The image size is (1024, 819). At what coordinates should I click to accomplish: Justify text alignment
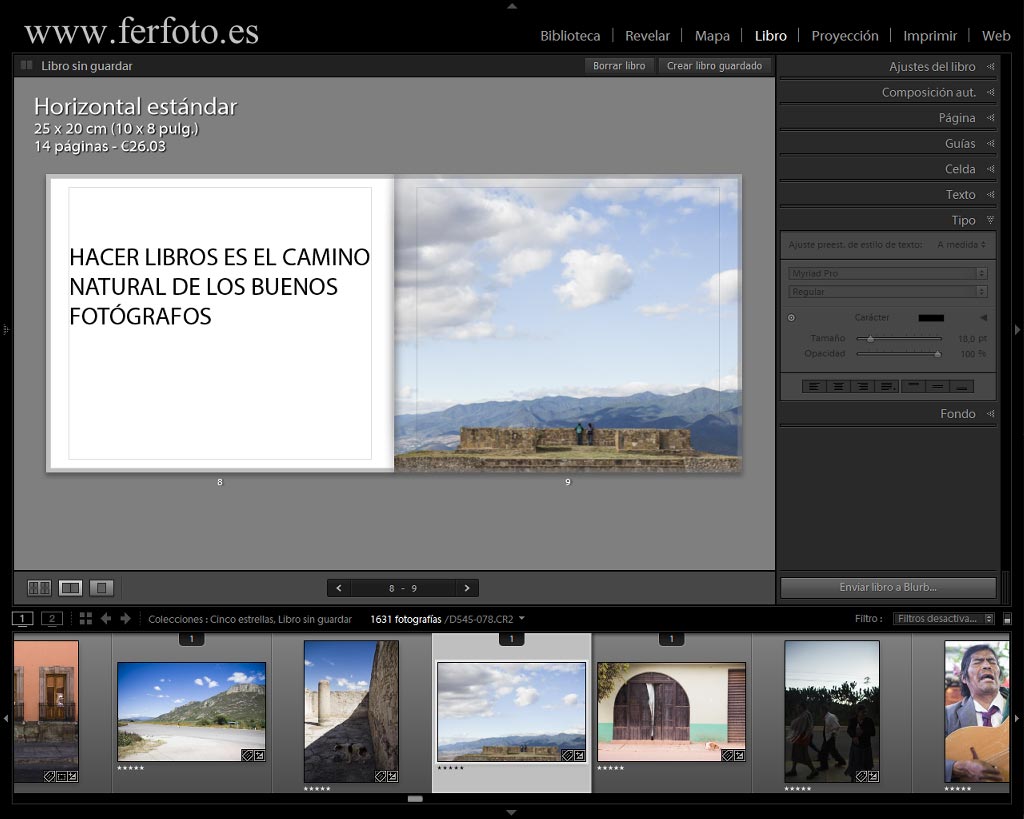[x=887, y=387]
